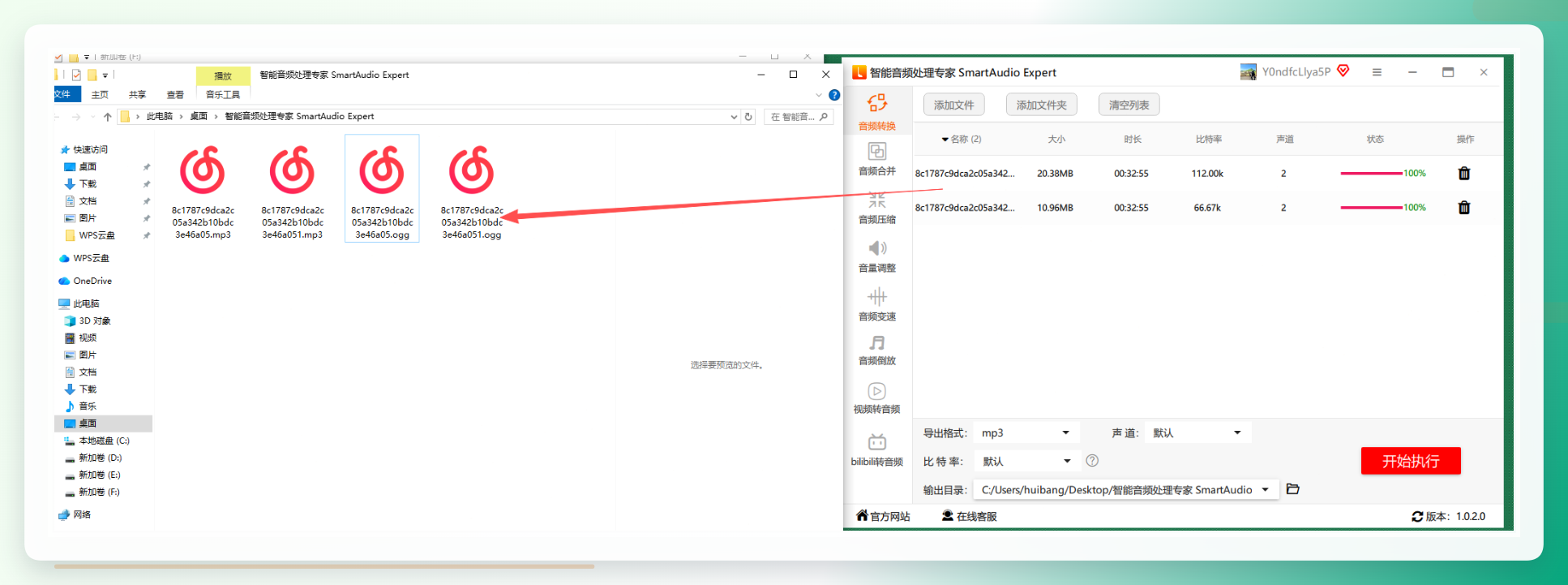
Task: Show bitrate help question mark
Action: click(1092, 461)
